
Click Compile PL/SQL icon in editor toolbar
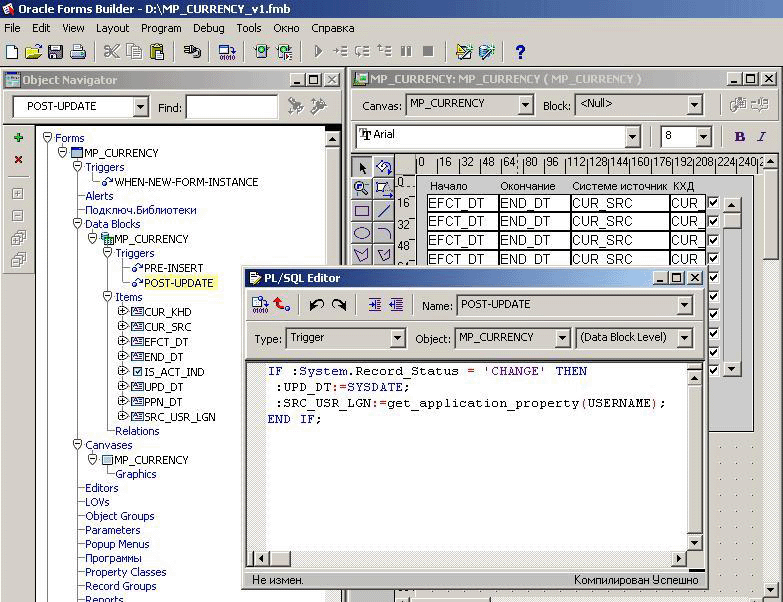(260, 304)
